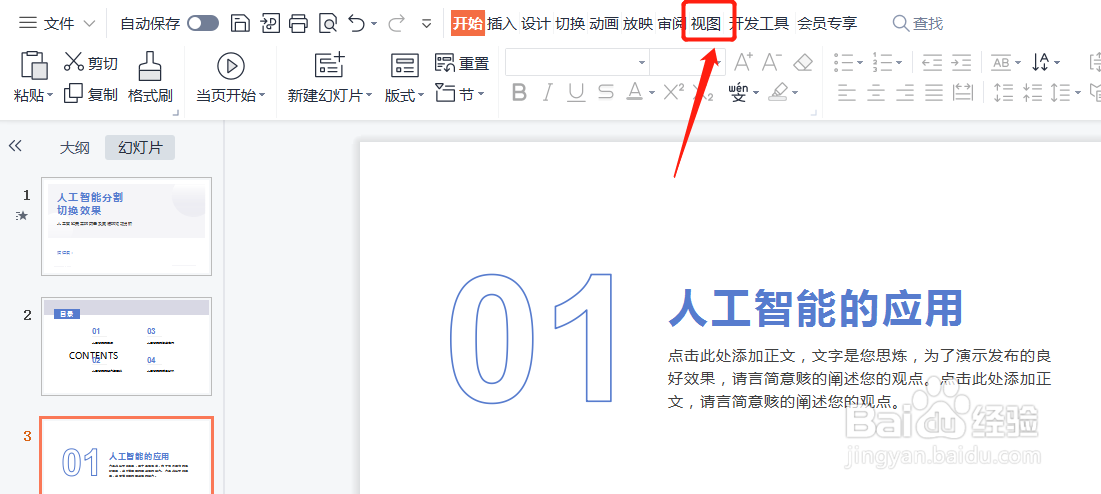1101x494 pixels.
Task: Open the 版式 layout icon
Action: point(404,65)
